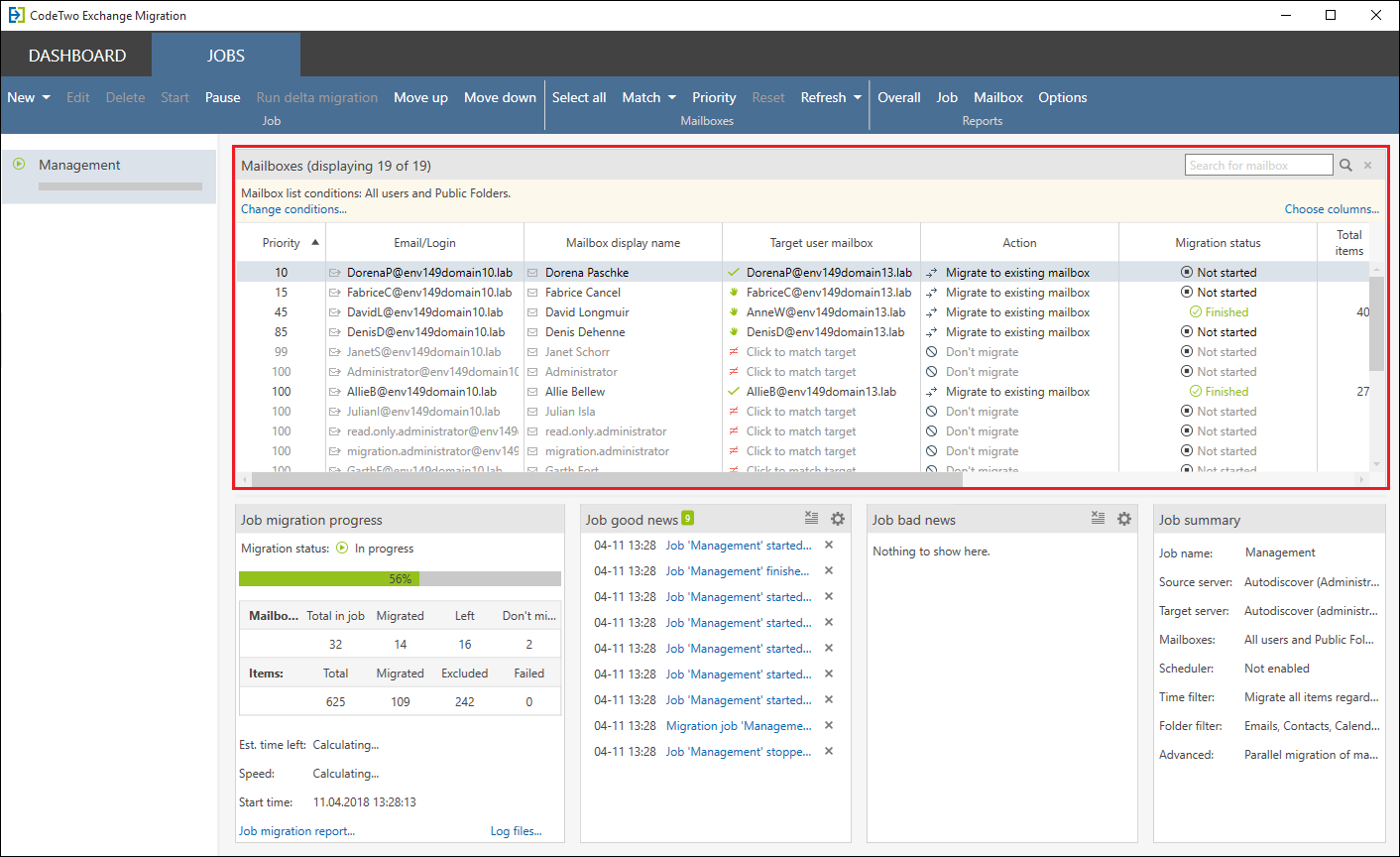Click the 56% migration progress bar
1400x857 pixels.
click(400, 578)
